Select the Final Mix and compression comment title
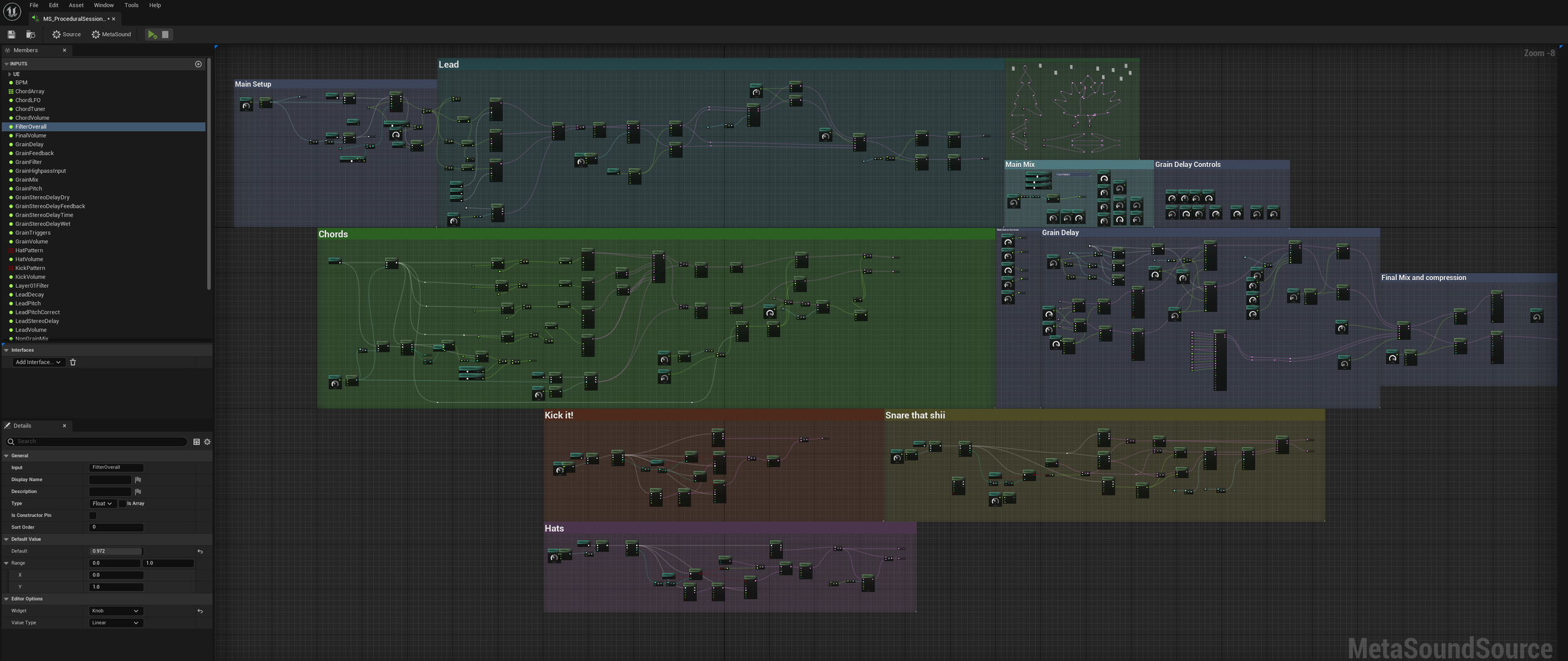This screenshot has width=1568, height=661. 1424,278
